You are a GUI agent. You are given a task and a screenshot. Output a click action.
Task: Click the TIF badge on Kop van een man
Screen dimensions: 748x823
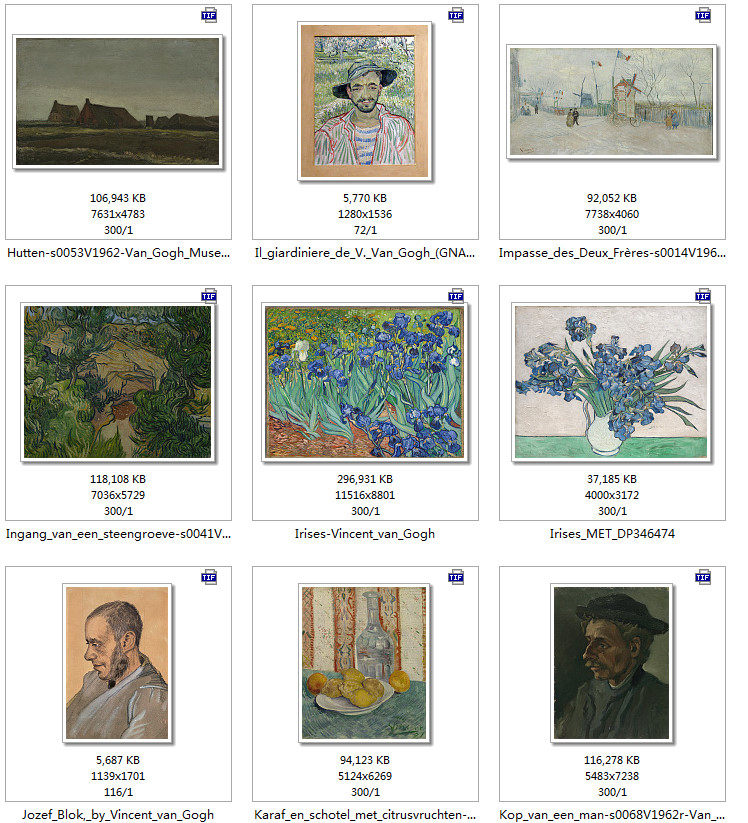click(x=703, y=577)
